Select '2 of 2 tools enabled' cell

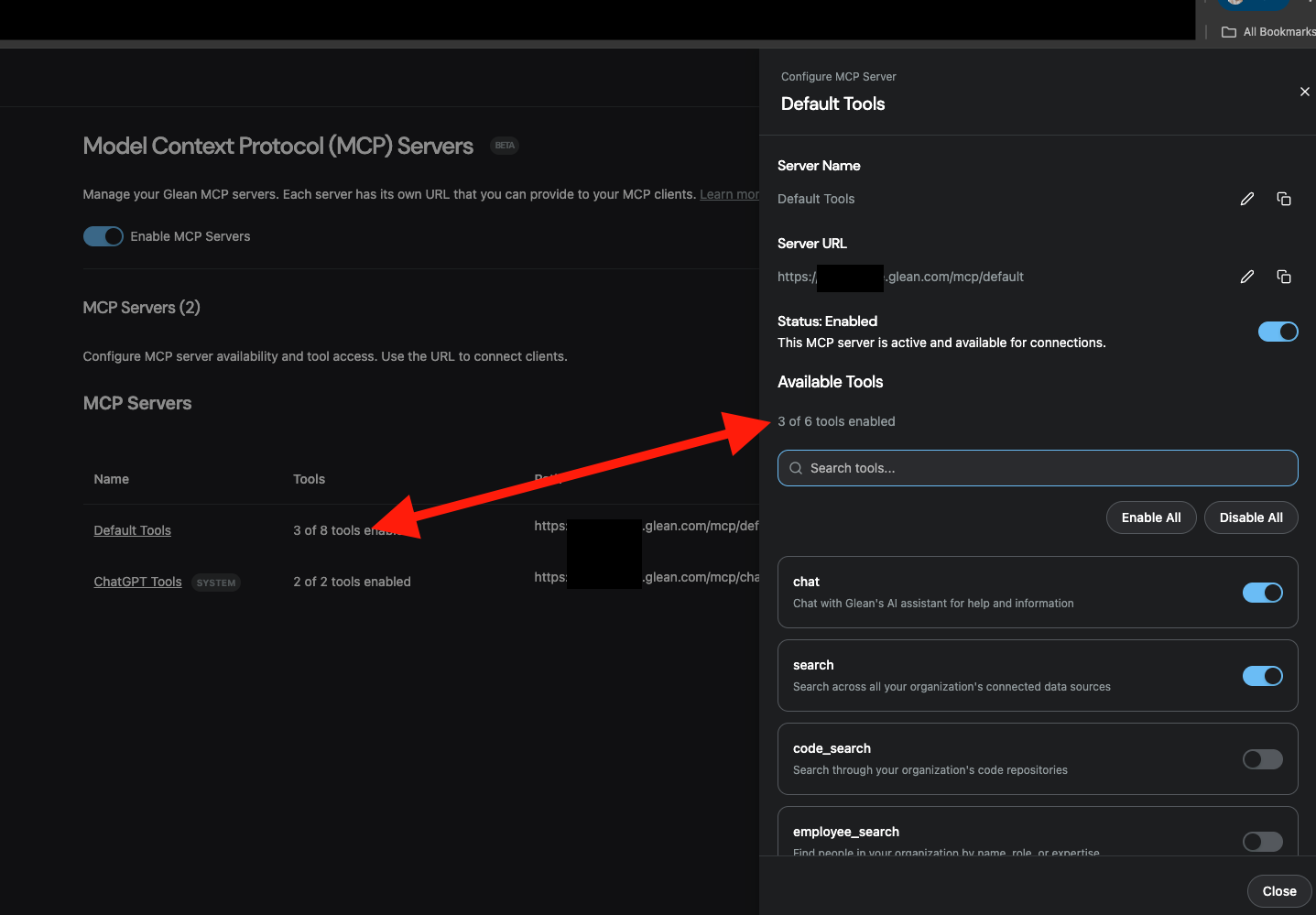click(x=352, y=582)
